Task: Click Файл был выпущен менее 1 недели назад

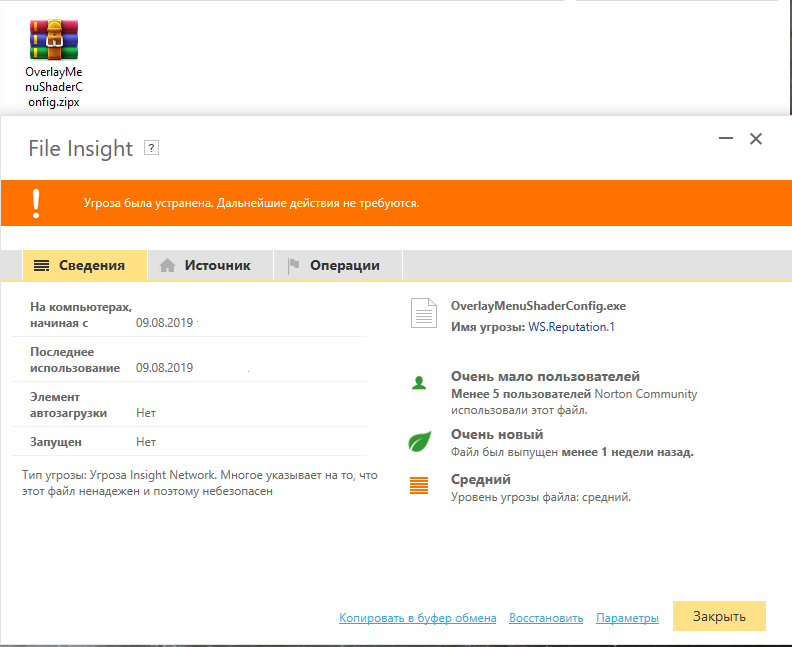Action: click(x=572, y=452)
